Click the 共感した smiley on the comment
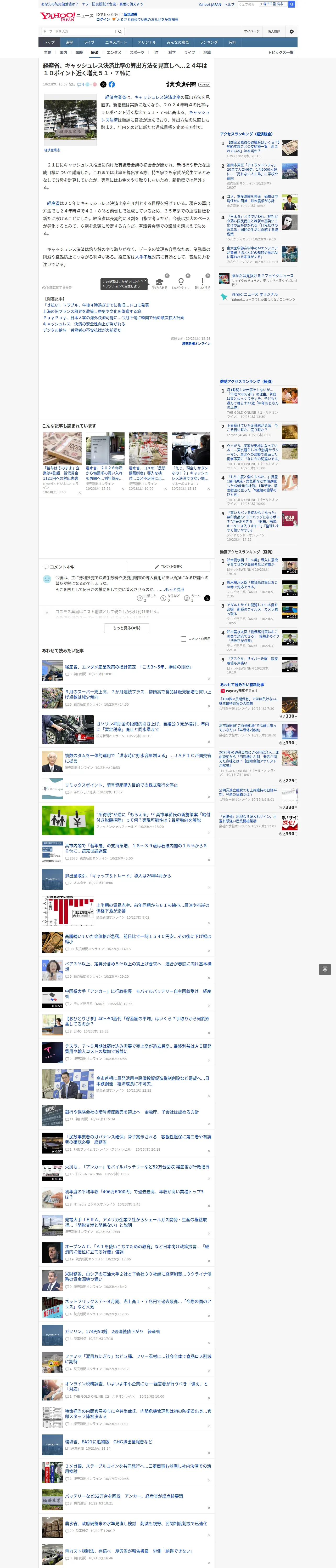Image resolution: width=336 pixels, height=1568 pixels. [x=140, y=599]
